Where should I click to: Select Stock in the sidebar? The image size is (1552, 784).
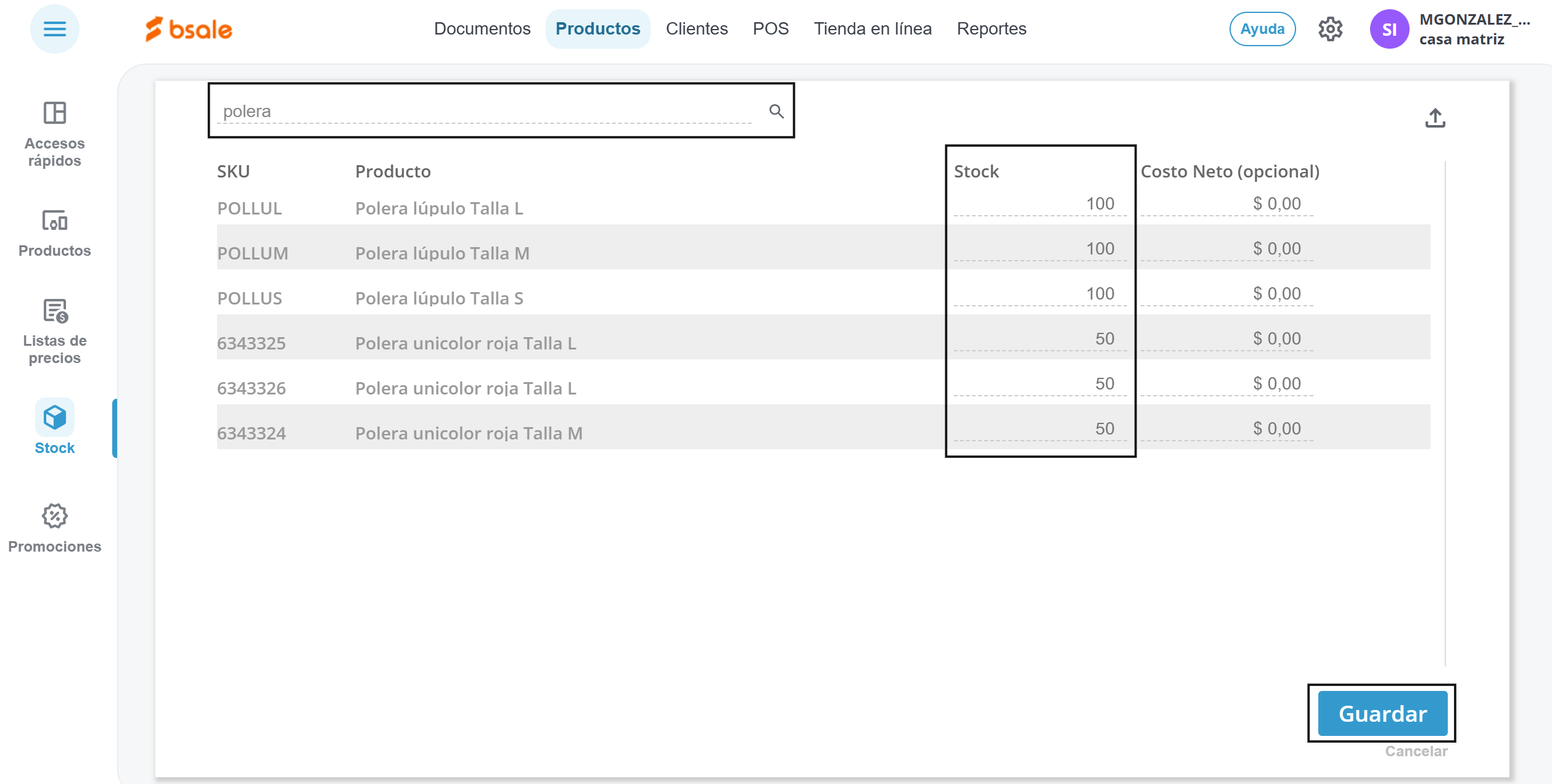54,427
